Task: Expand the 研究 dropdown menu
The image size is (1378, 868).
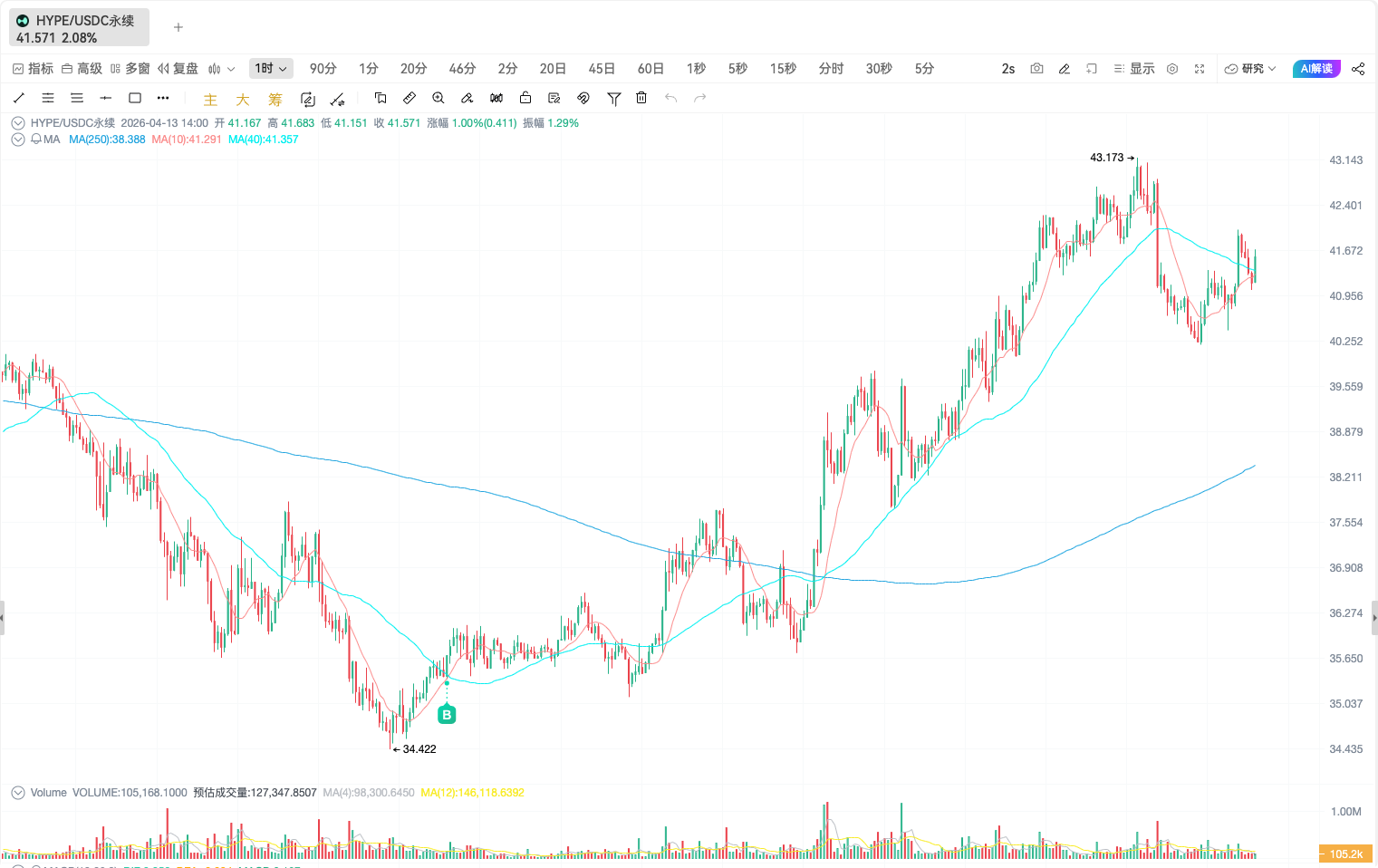Action: click(1250, 69)
